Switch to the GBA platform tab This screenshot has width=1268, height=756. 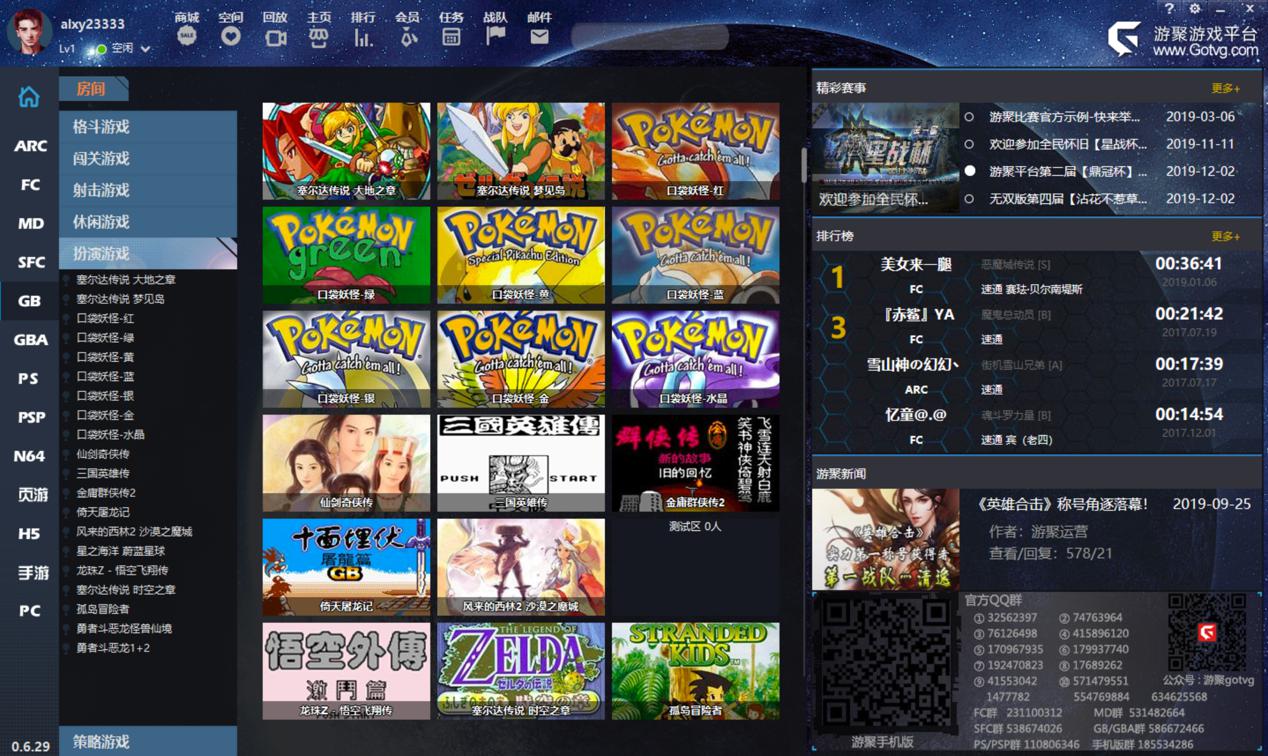[x=30, y=340]
